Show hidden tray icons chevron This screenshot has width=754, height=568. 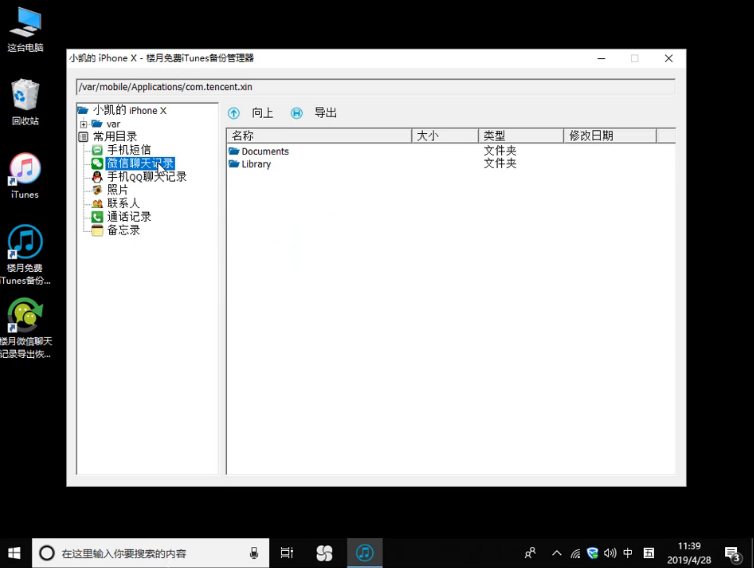pyautogui.click(x=556, y=553)
